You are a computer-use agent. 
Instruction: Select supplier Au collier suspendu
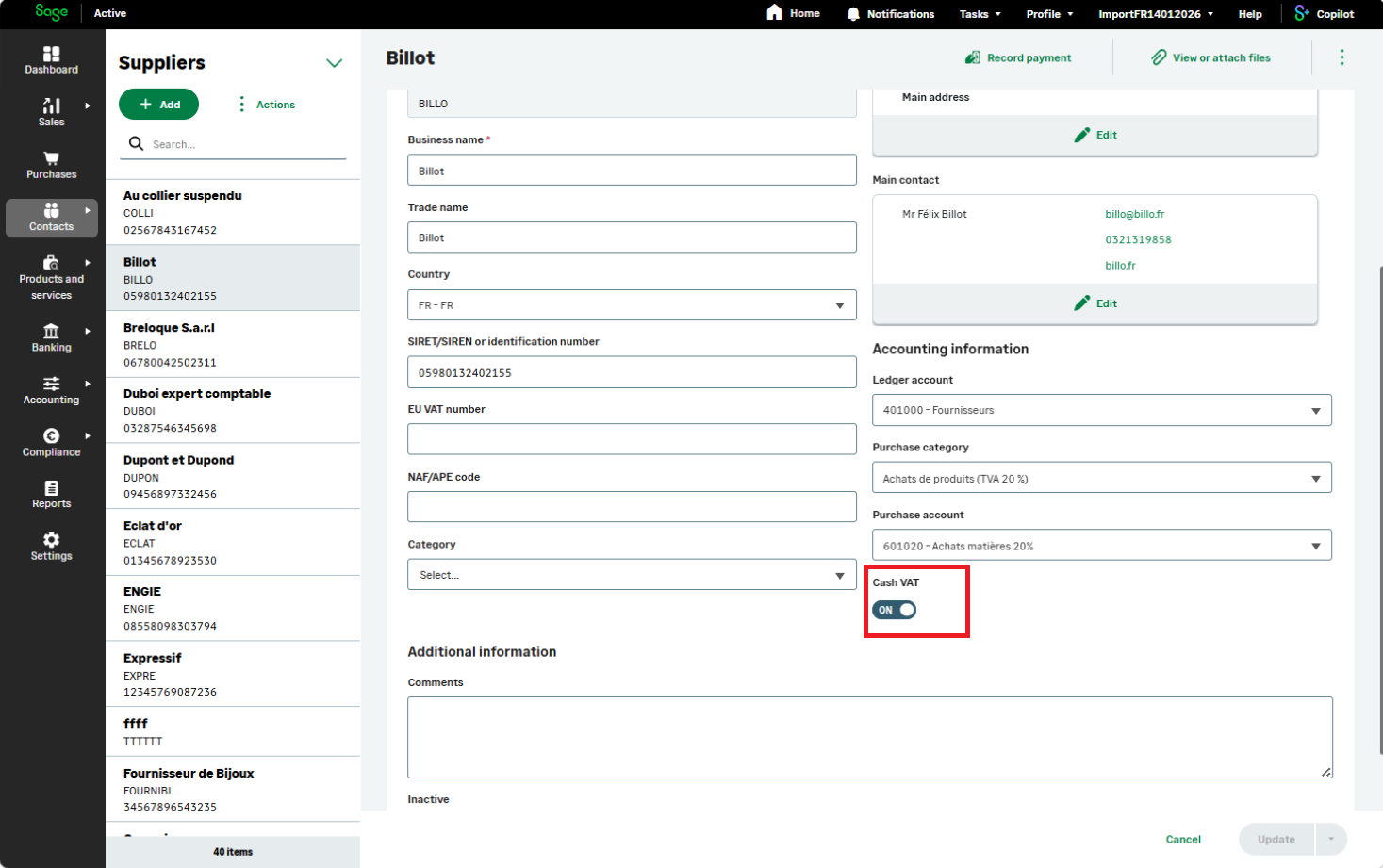(233, 212)
